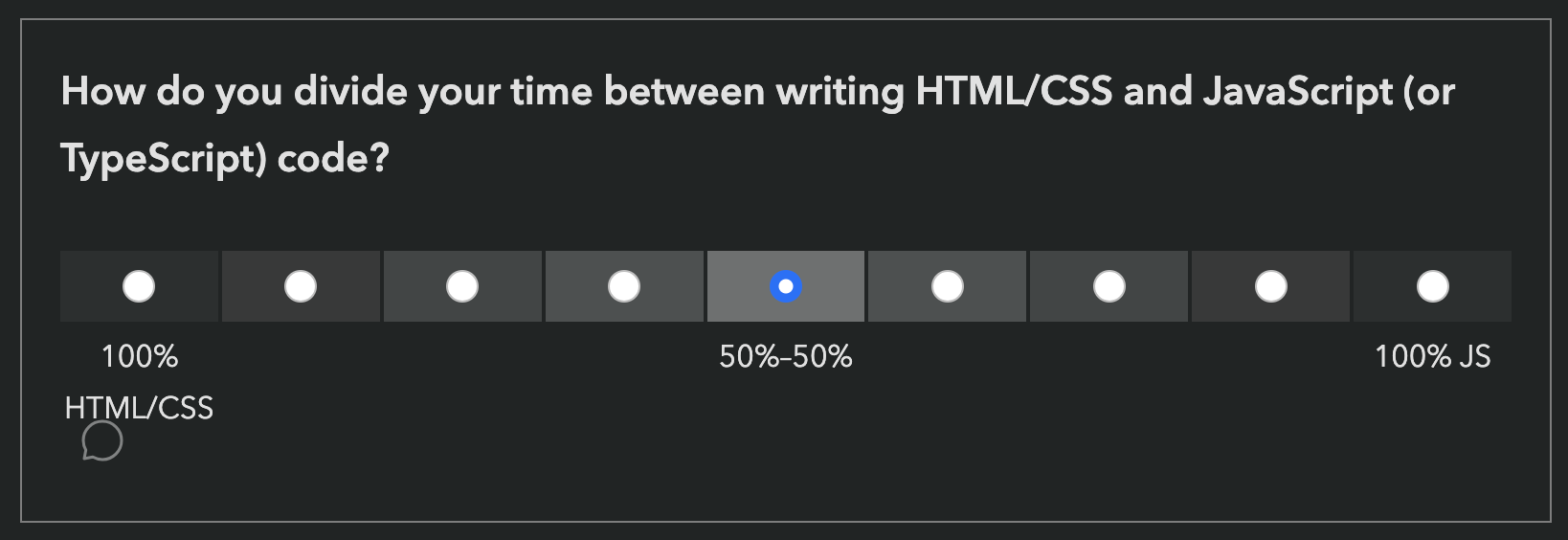Viewport: 1568px width, 540px height.
Task: Click the question heading's first line
Action: [x=757, y=92]
